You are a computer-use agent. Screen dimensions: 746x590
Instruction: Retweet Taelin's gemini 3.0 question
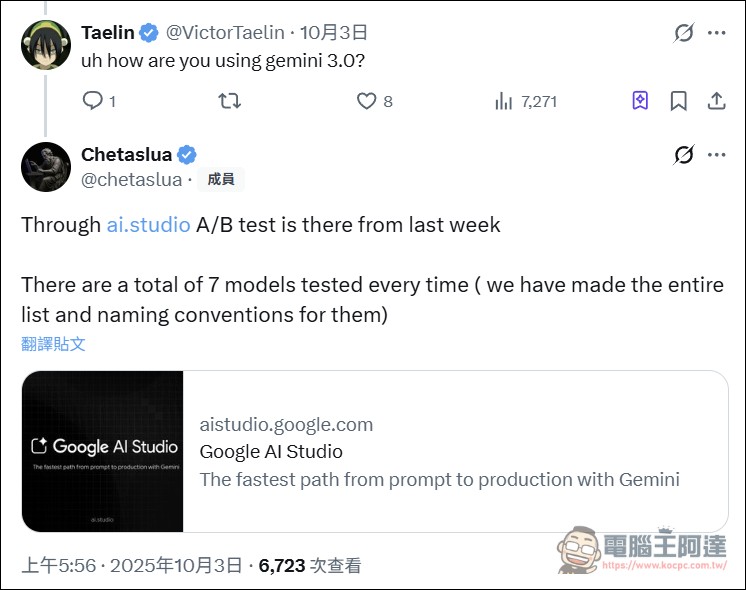[229, 101]
